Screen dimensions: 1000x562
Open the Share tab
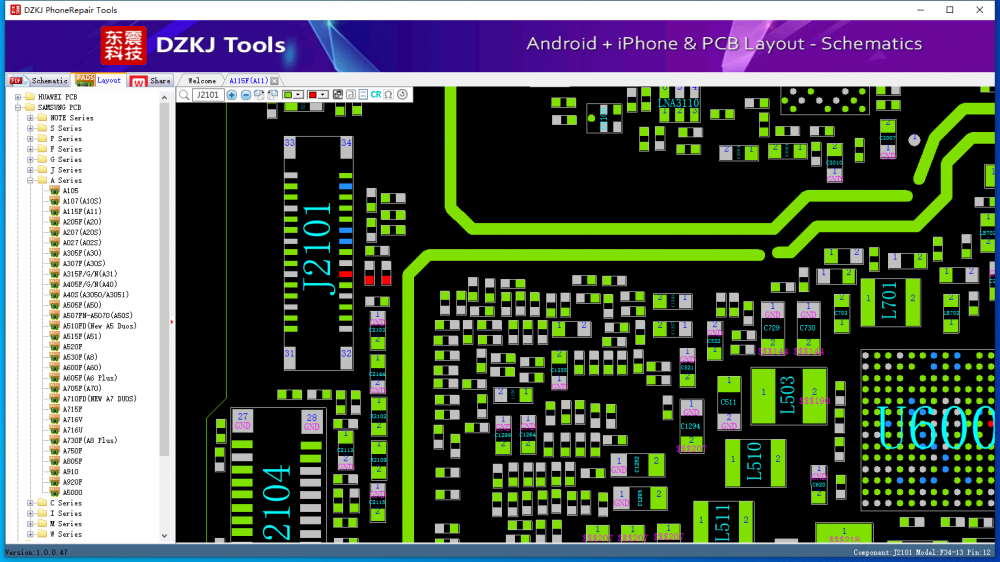[152, 81]
